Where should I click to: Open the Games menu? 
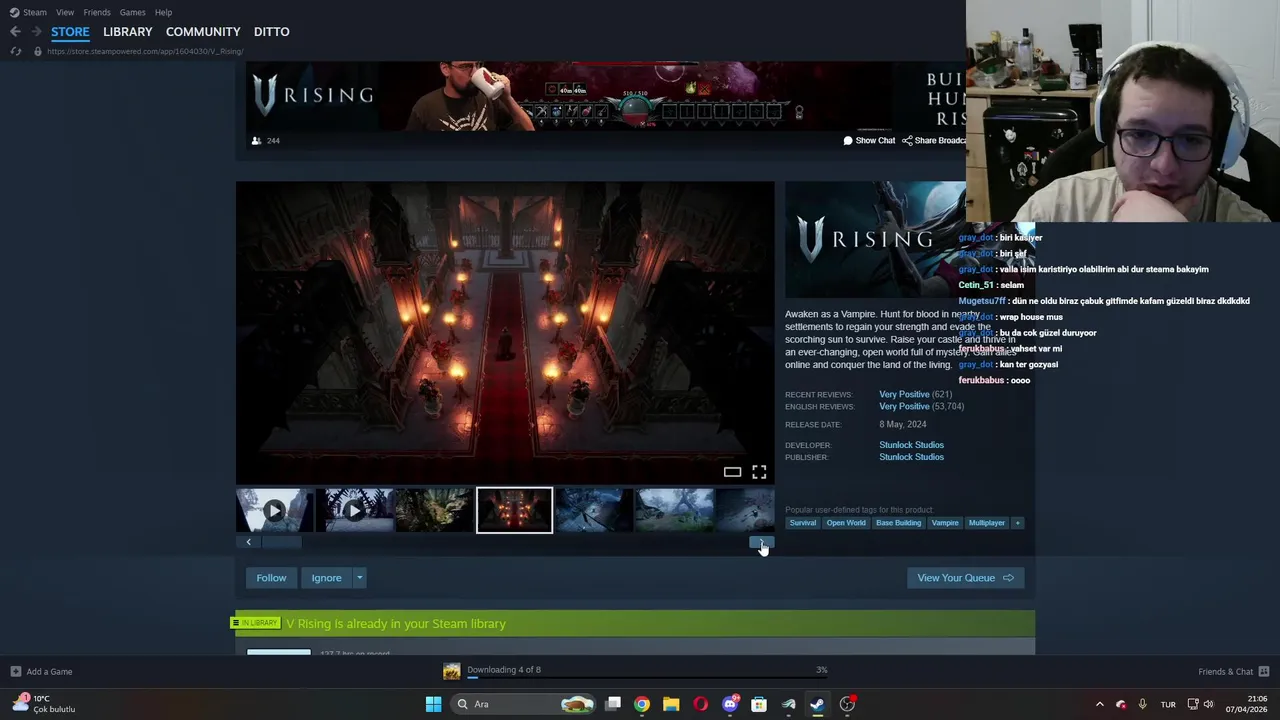[x=132, y=12]
